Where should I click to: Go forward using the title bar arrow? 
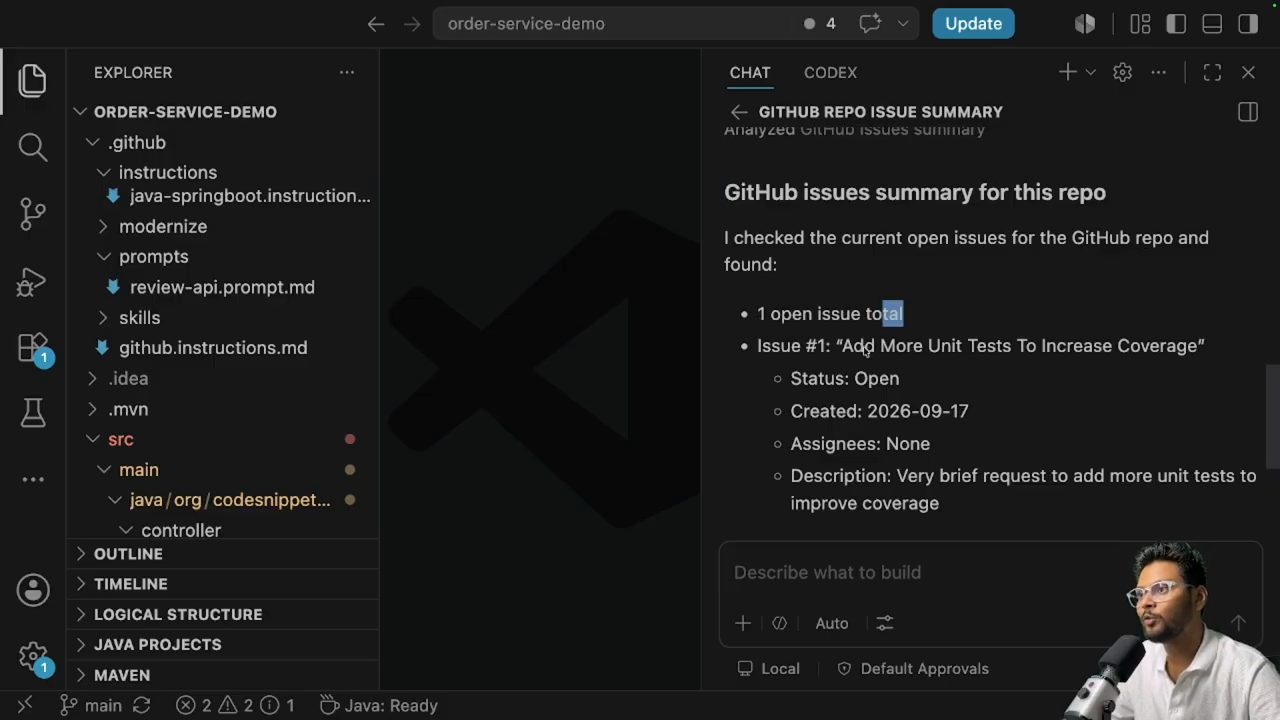click(412, 24)
